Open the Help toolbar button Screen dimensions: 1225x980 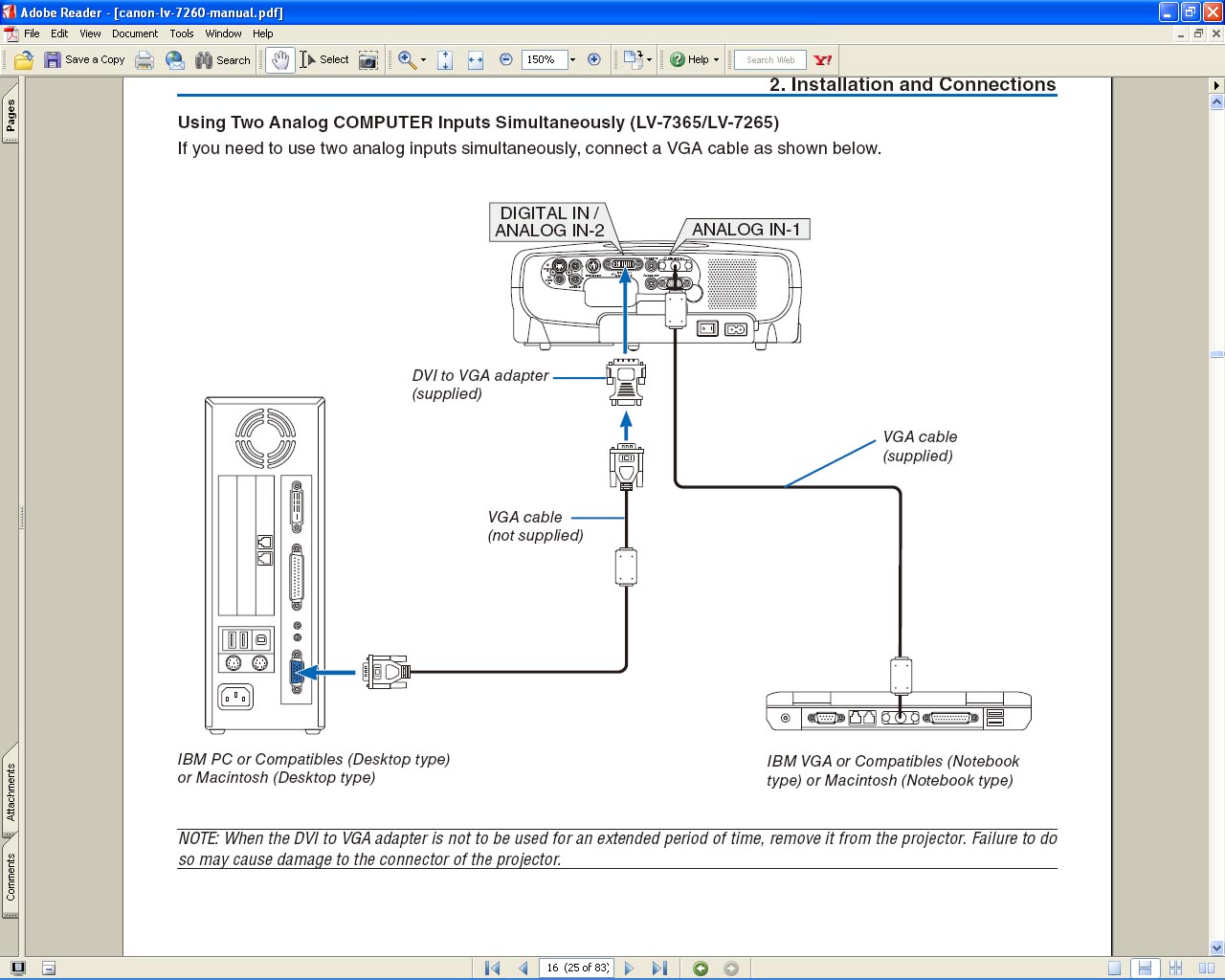[x=690, y=59]
